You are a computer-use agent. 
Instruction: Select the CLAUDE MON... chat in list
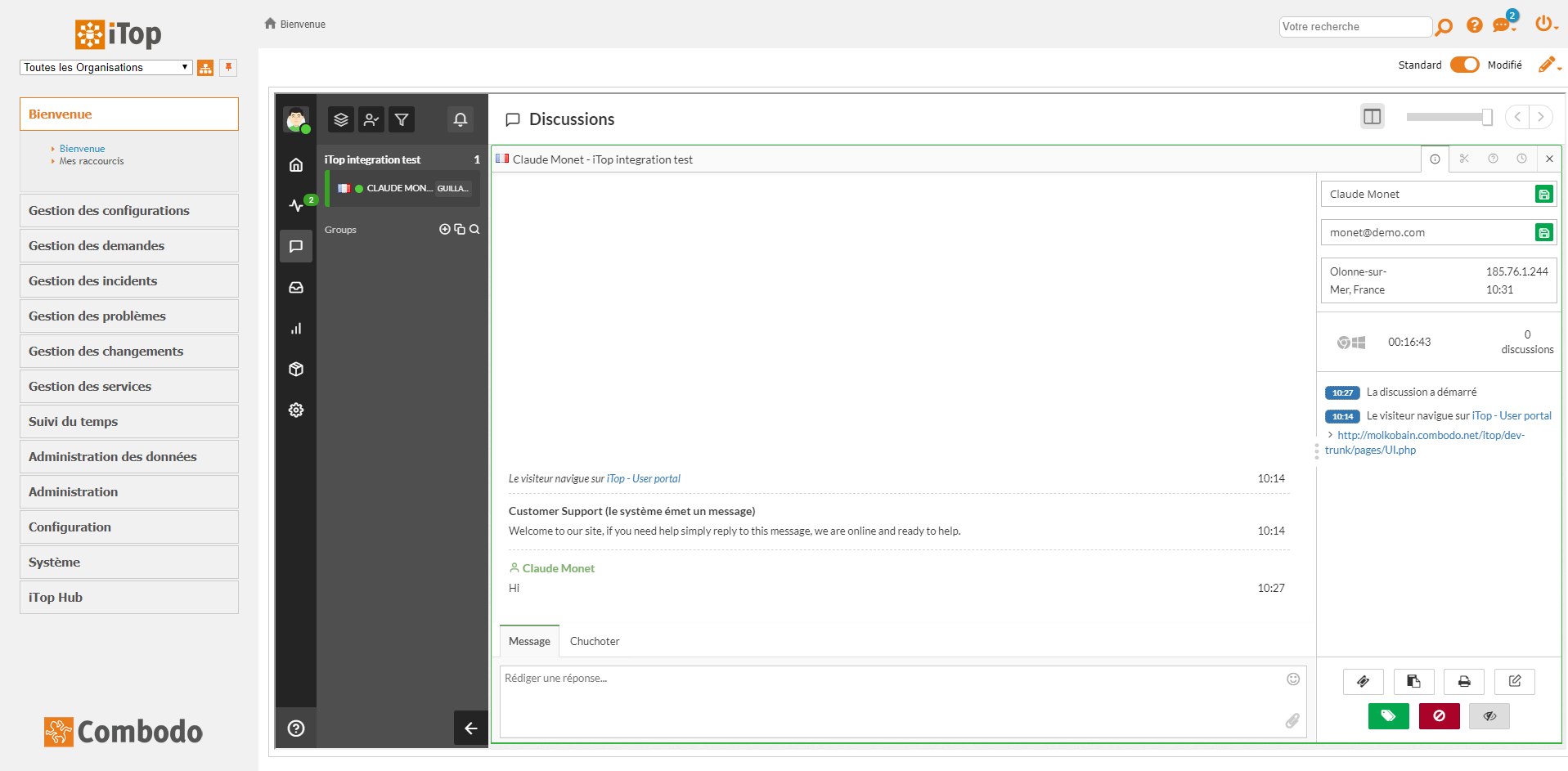tap(403, 188)
